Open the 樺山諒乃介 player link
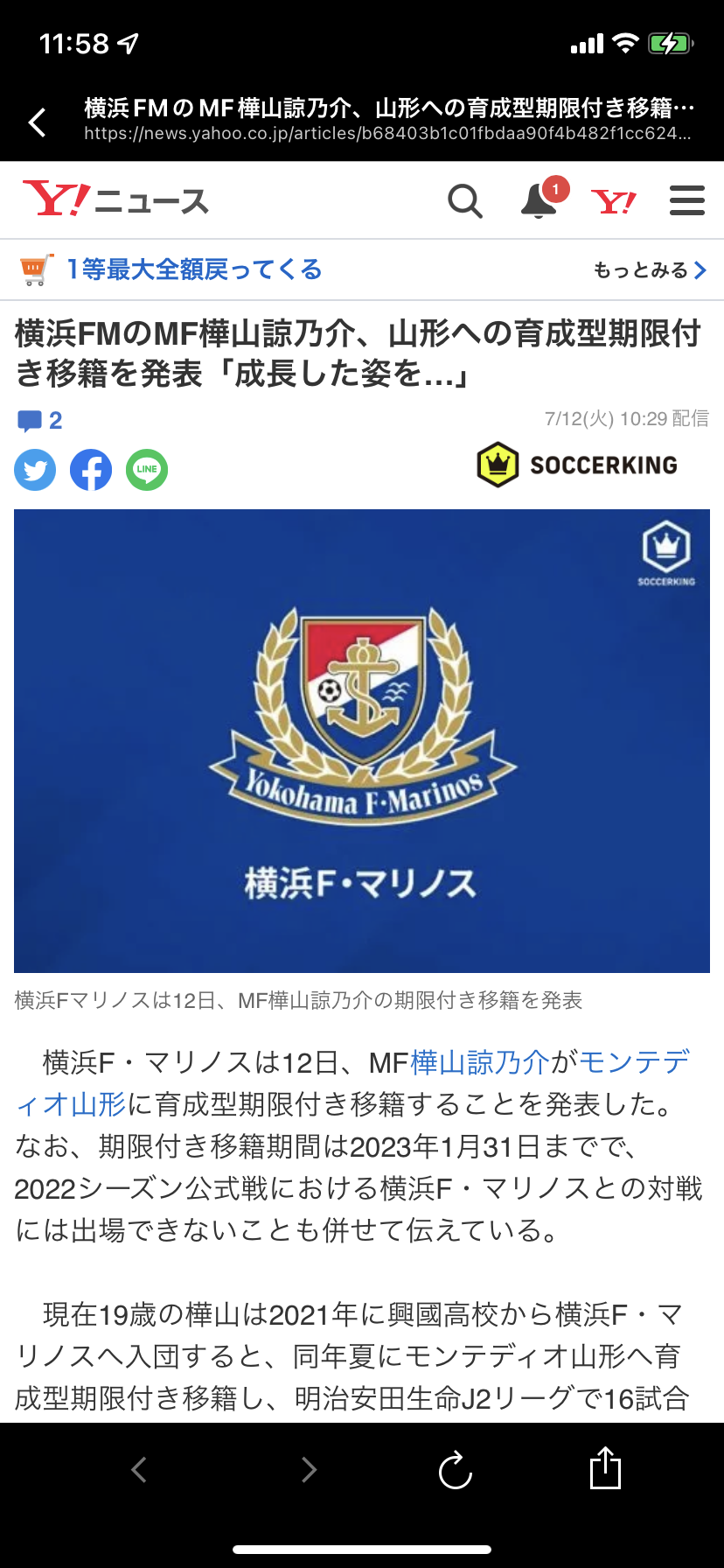Viewport: 724px width, 1568px height. (x=480, y=1062)
